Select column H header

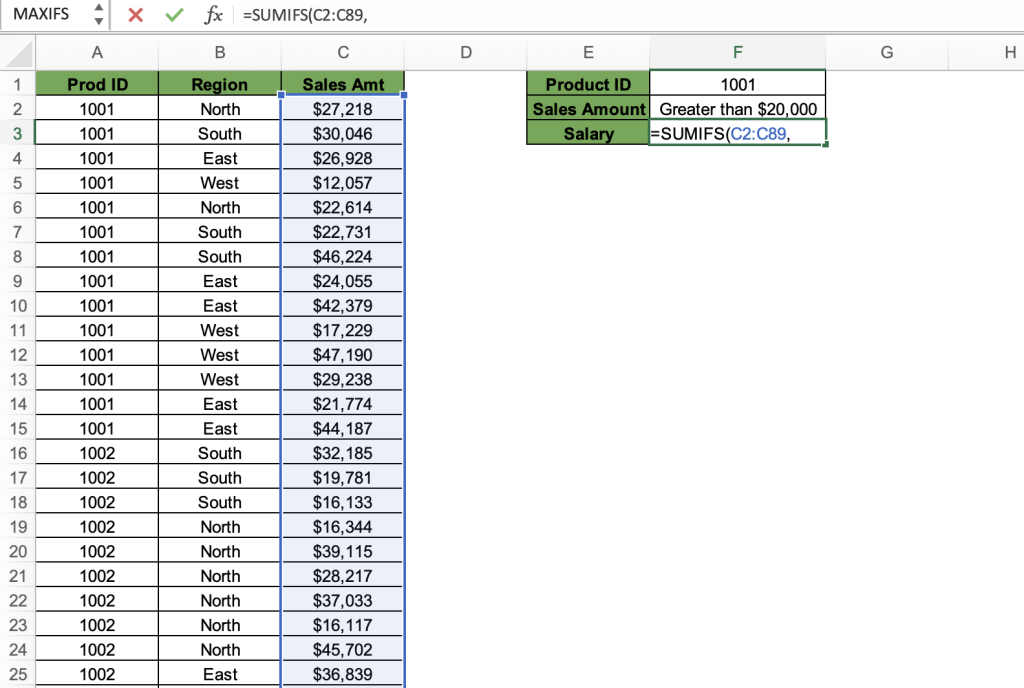1009,53
